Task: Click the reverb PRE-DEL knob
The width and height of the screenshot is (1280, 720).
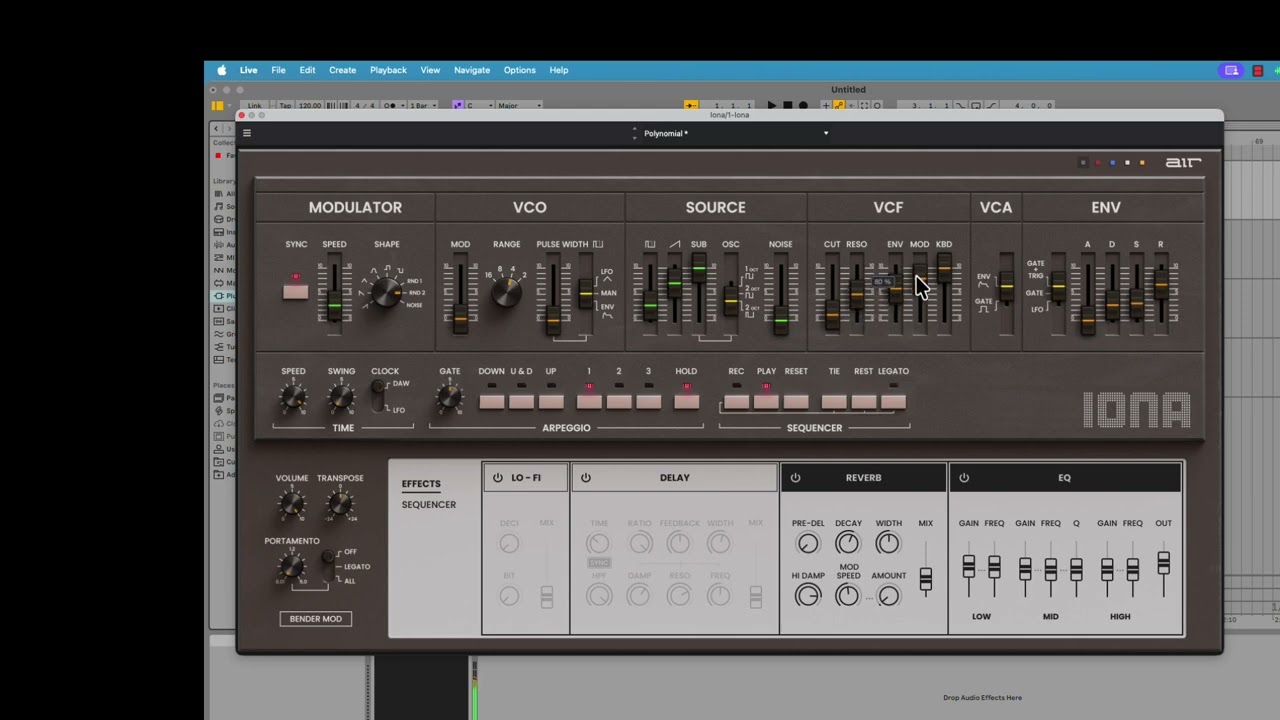Action: 807,544
